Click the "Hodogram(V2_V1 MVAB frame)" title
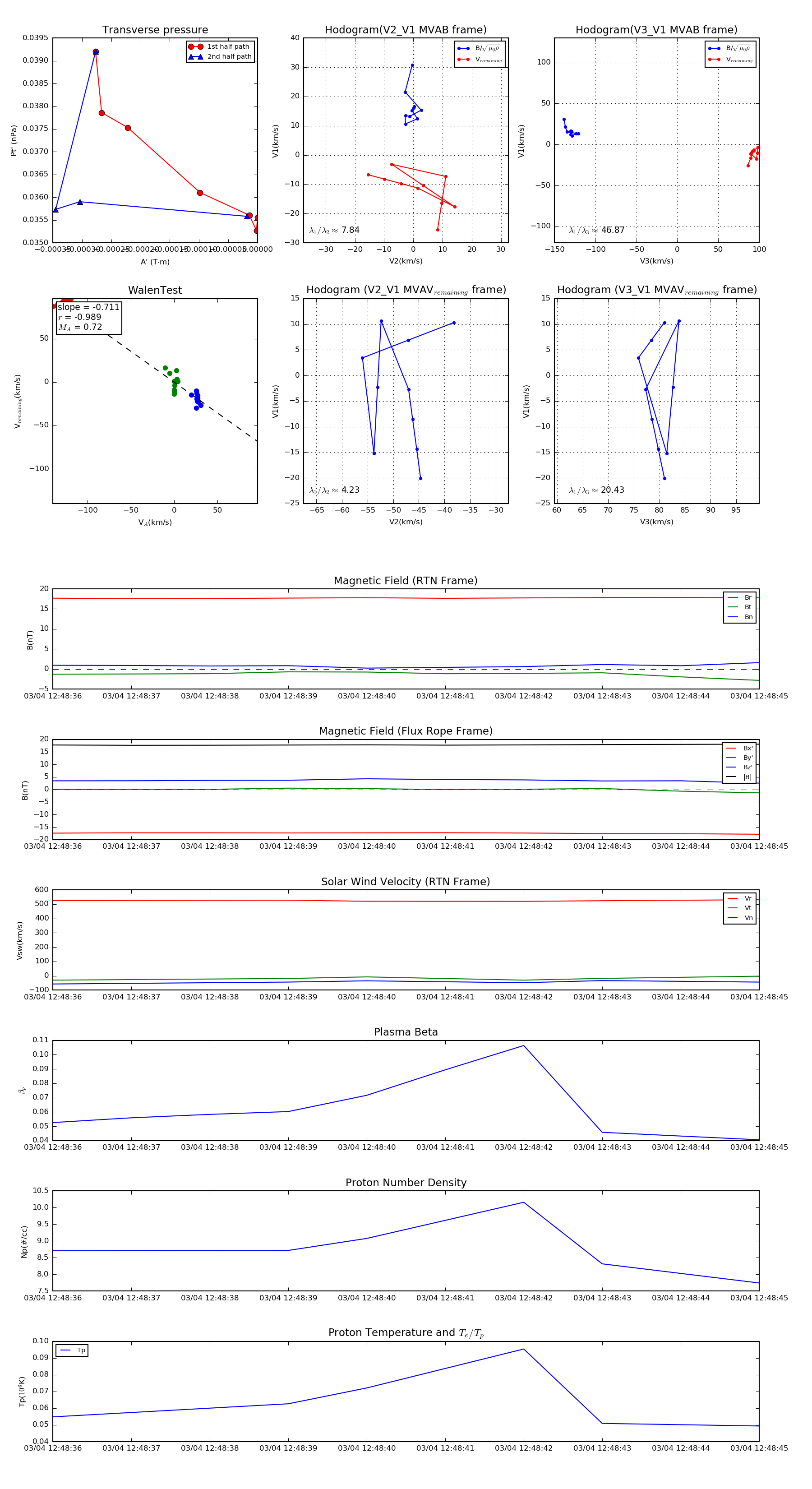The height and width of the screenshot is (1489, 812). coord(406,30)
